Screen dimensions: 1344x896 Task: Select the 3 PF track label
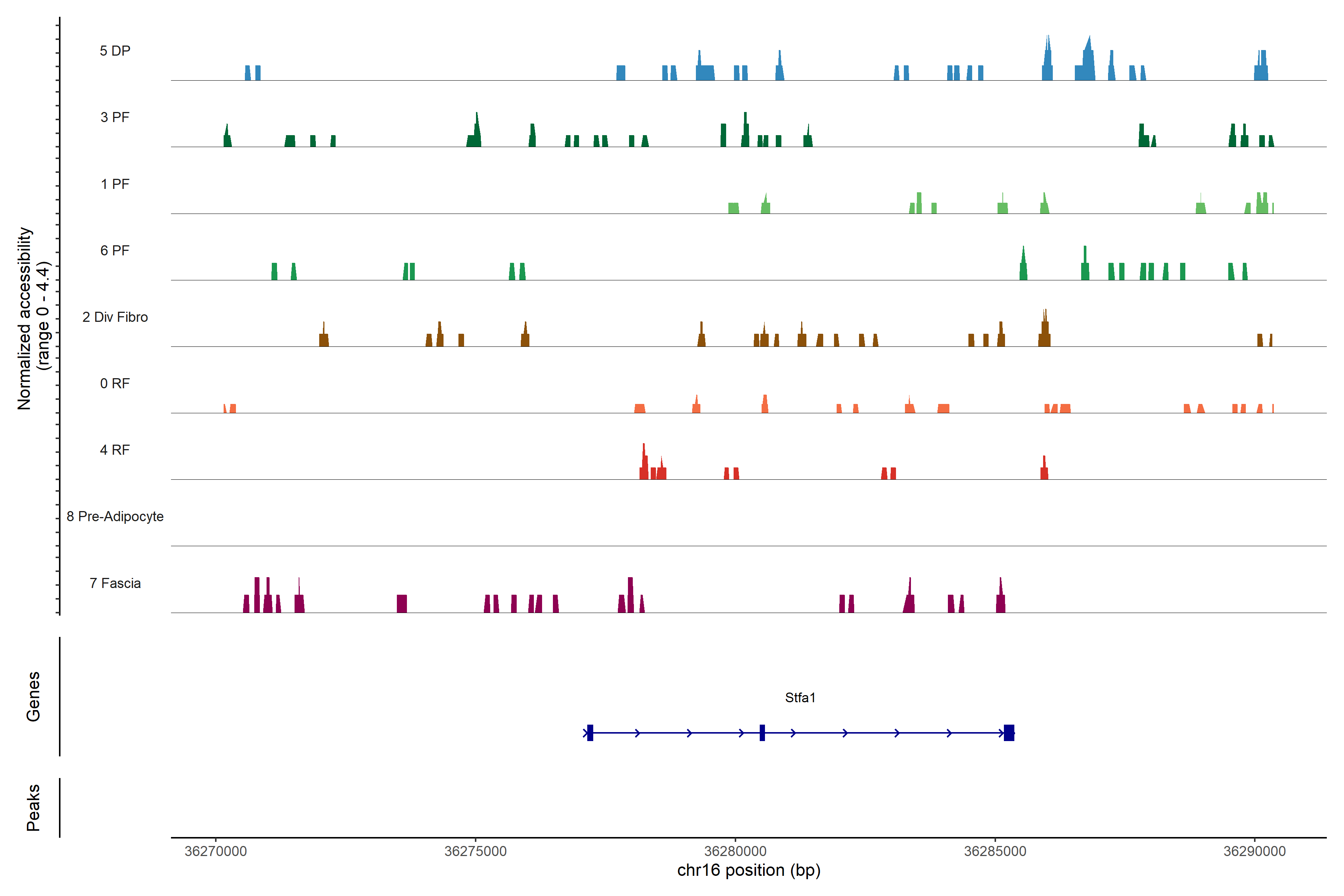(115, 117)
